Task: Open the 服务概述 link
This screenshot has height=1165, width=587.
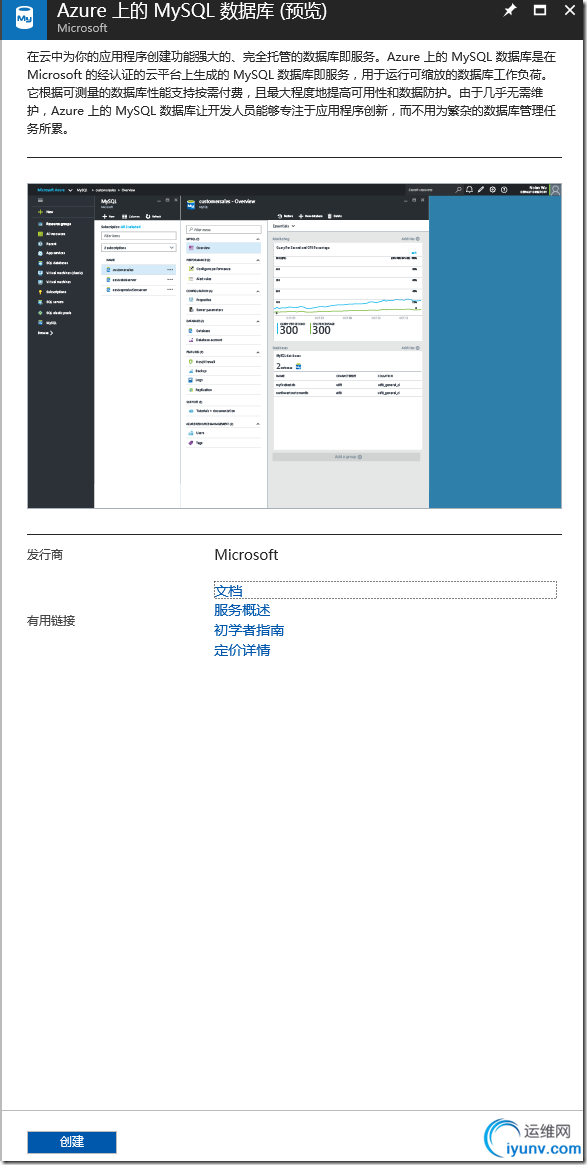Action: [242, 610]
